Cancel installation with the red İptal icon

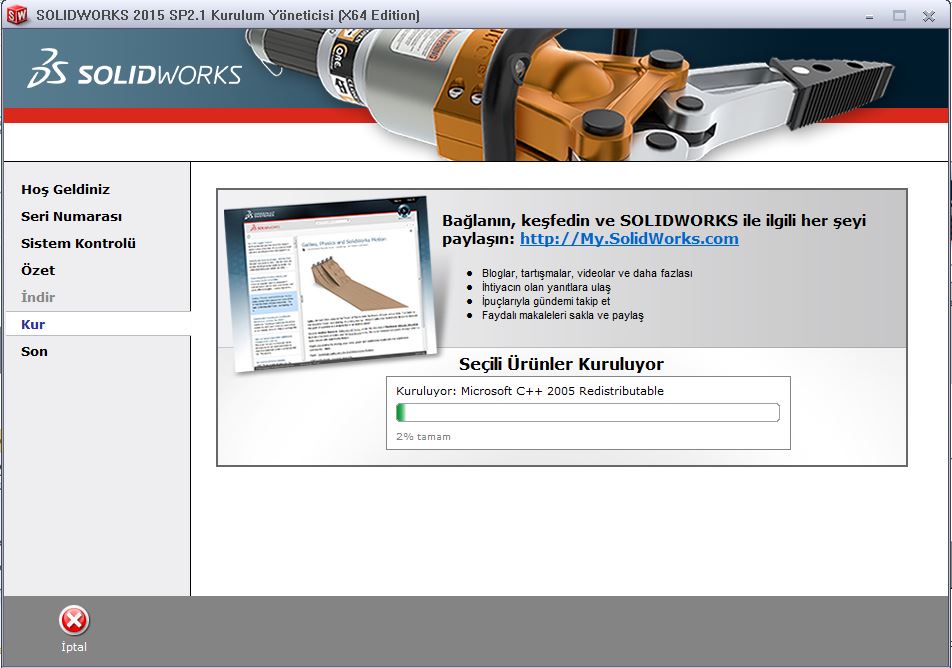coord(74,621)
